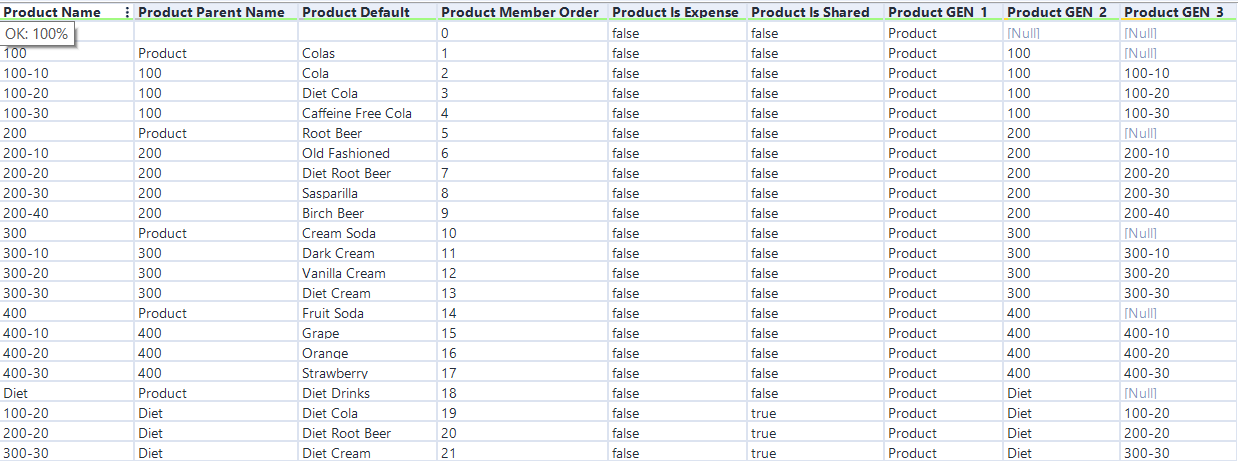Click the Product Is Expense column header
The image size is (1238, 462).
pos(675,12)
